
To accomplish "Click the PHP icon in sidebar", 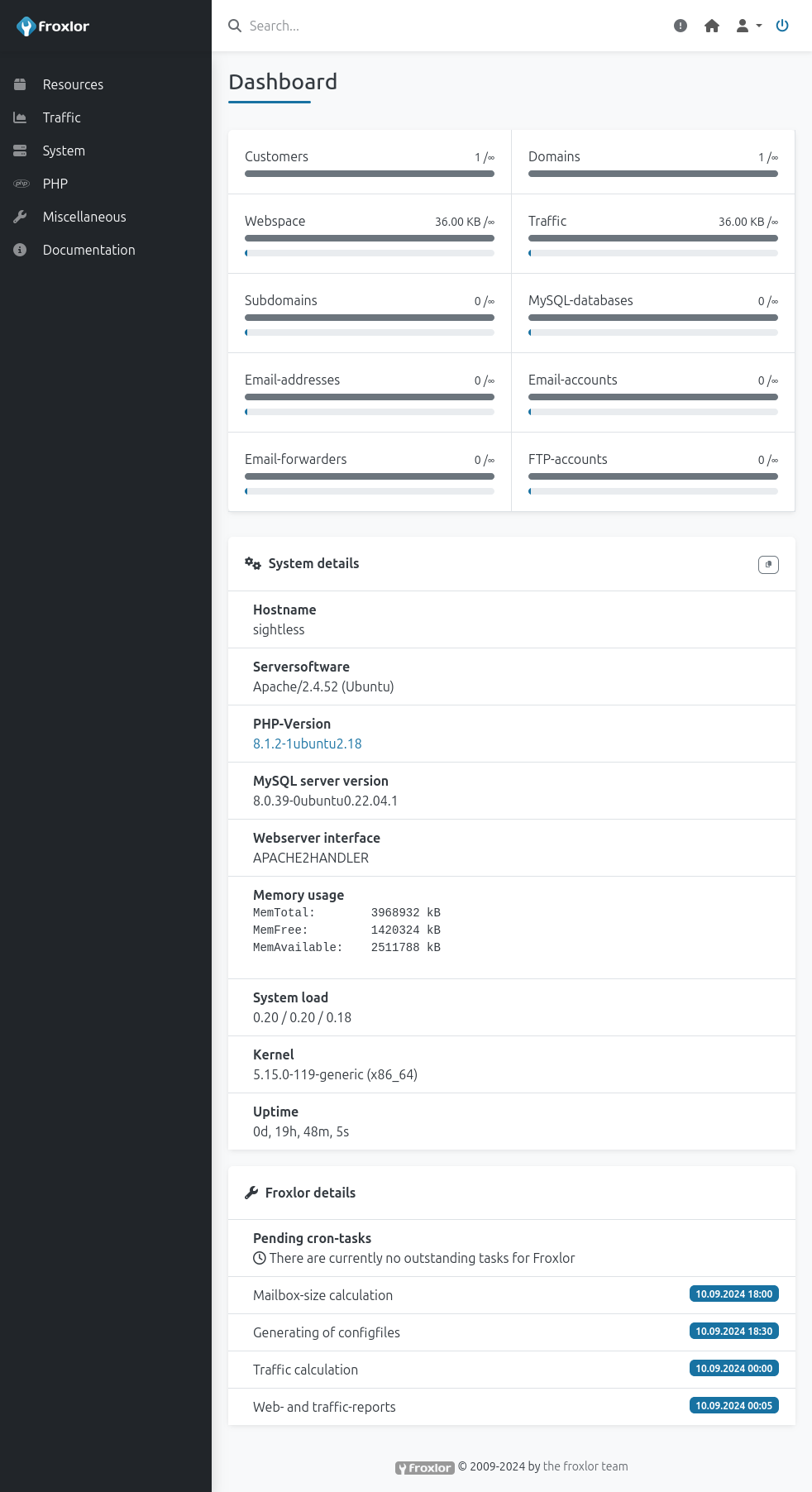I will [x=21, y=184].
